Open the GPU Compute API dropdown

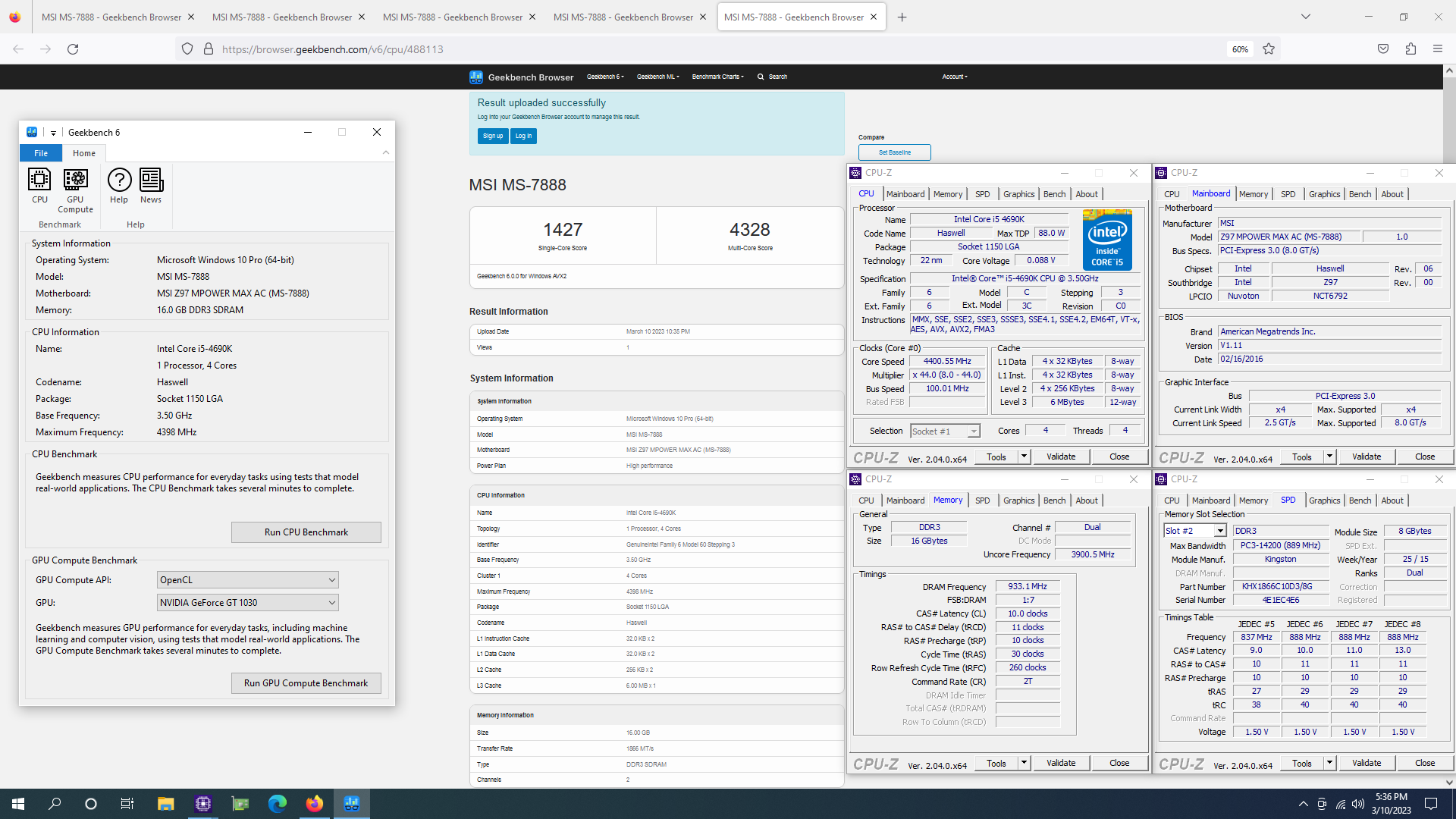click(x=247, y=580)
